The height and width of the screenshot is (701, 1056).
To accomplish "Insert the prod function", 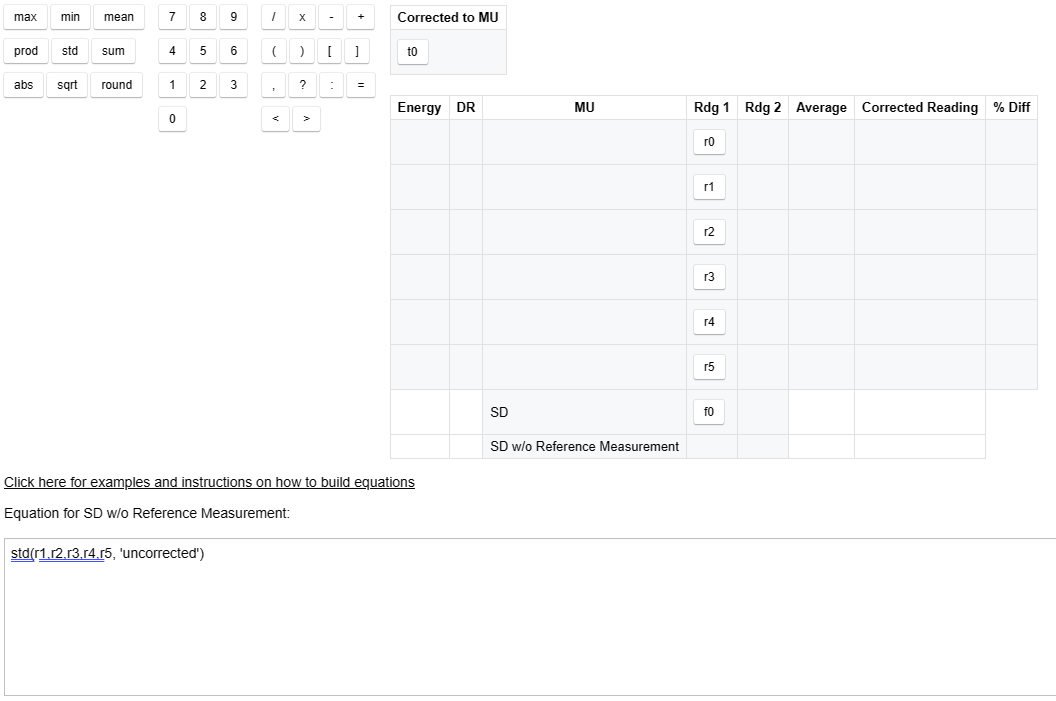I will pyautogui.click(x=26, y=51).
